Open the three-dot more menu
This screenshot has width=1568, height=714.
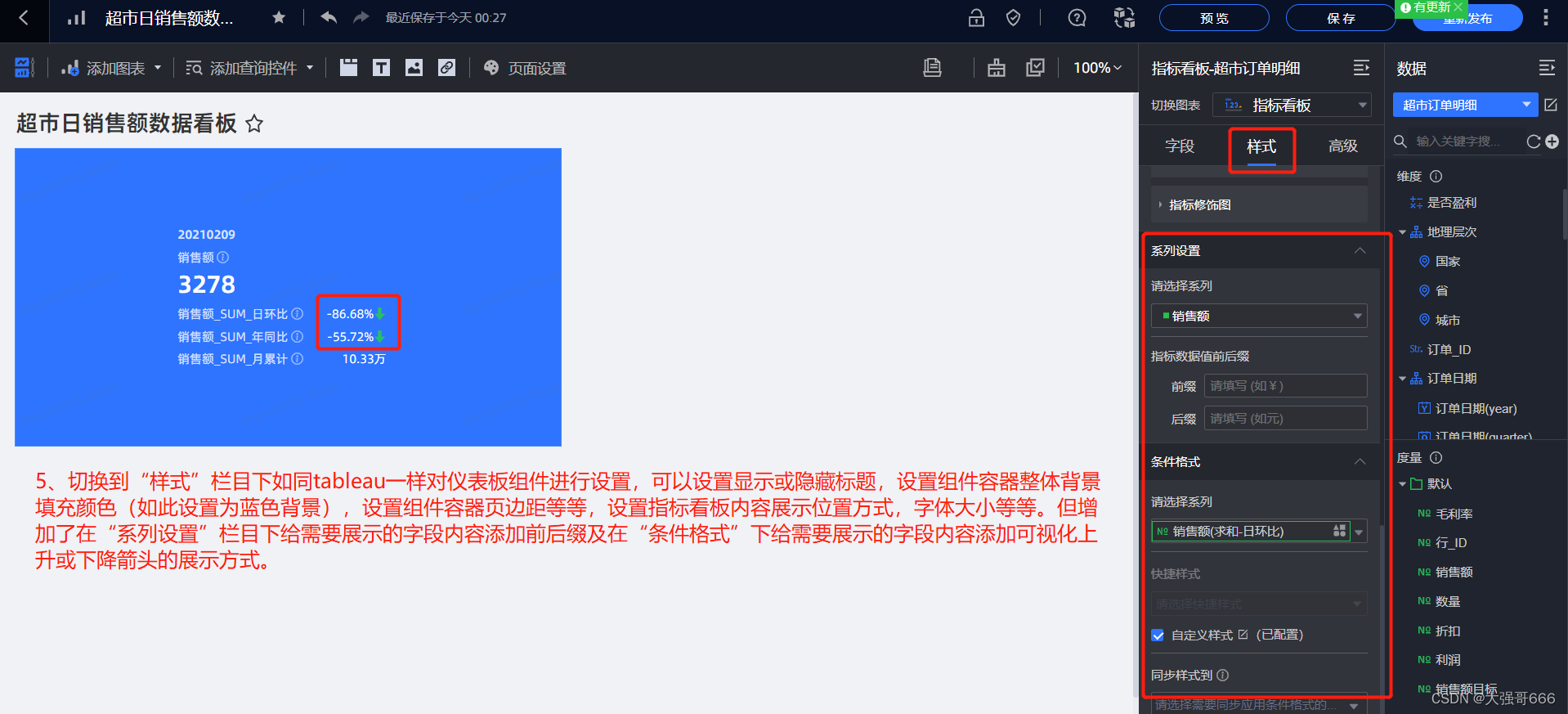click(1545, 18)
